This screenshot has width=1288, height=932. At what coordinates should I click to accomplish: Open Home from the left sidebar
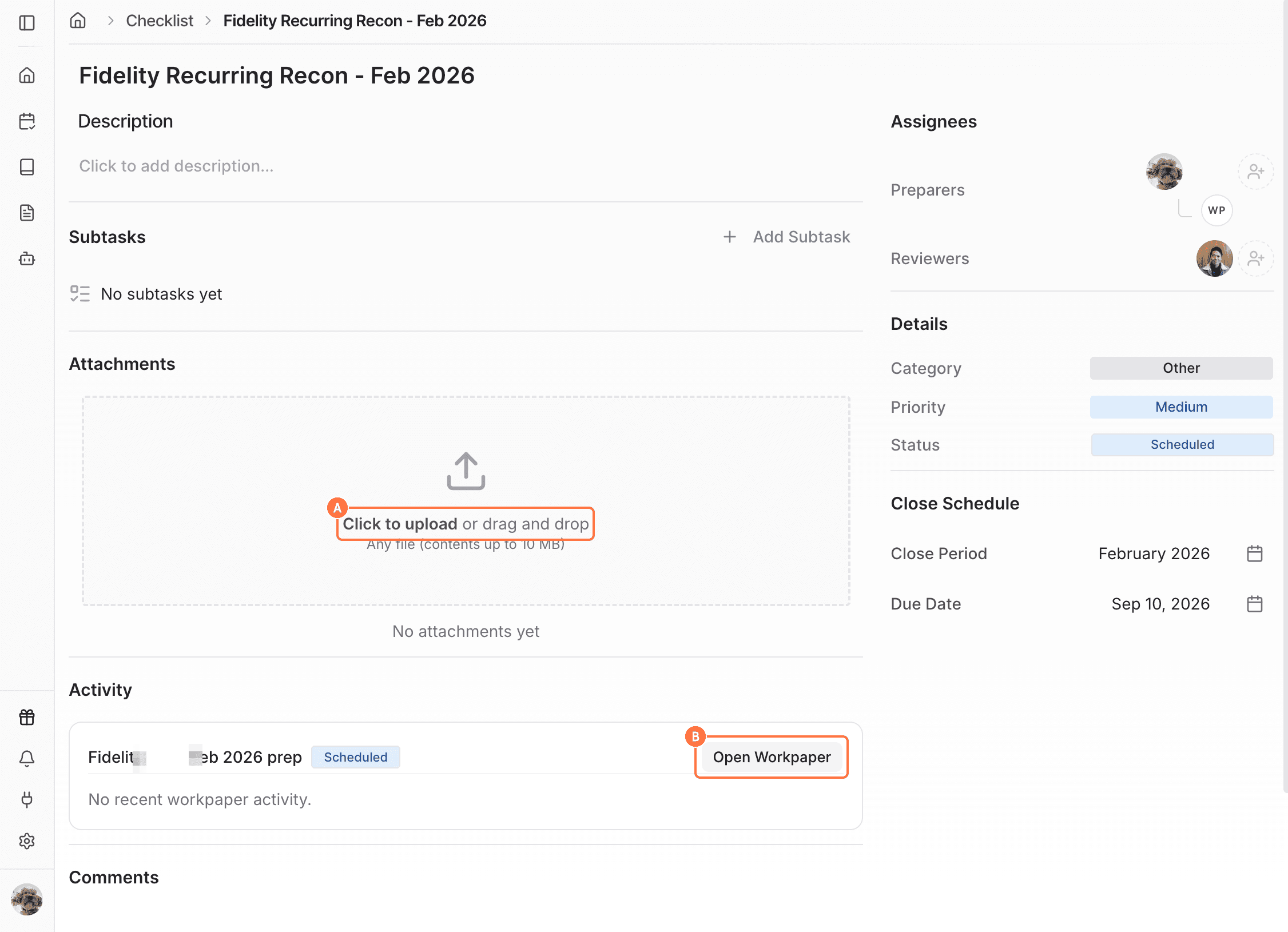(27, 75)
